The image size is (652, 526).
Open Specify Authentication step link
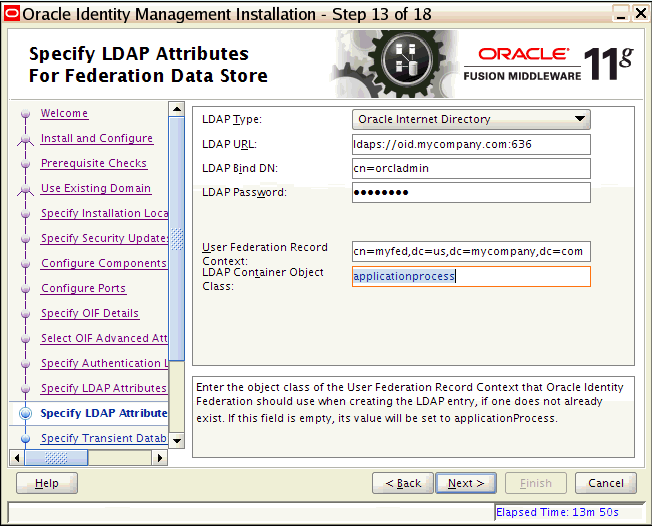coord(104,363)
